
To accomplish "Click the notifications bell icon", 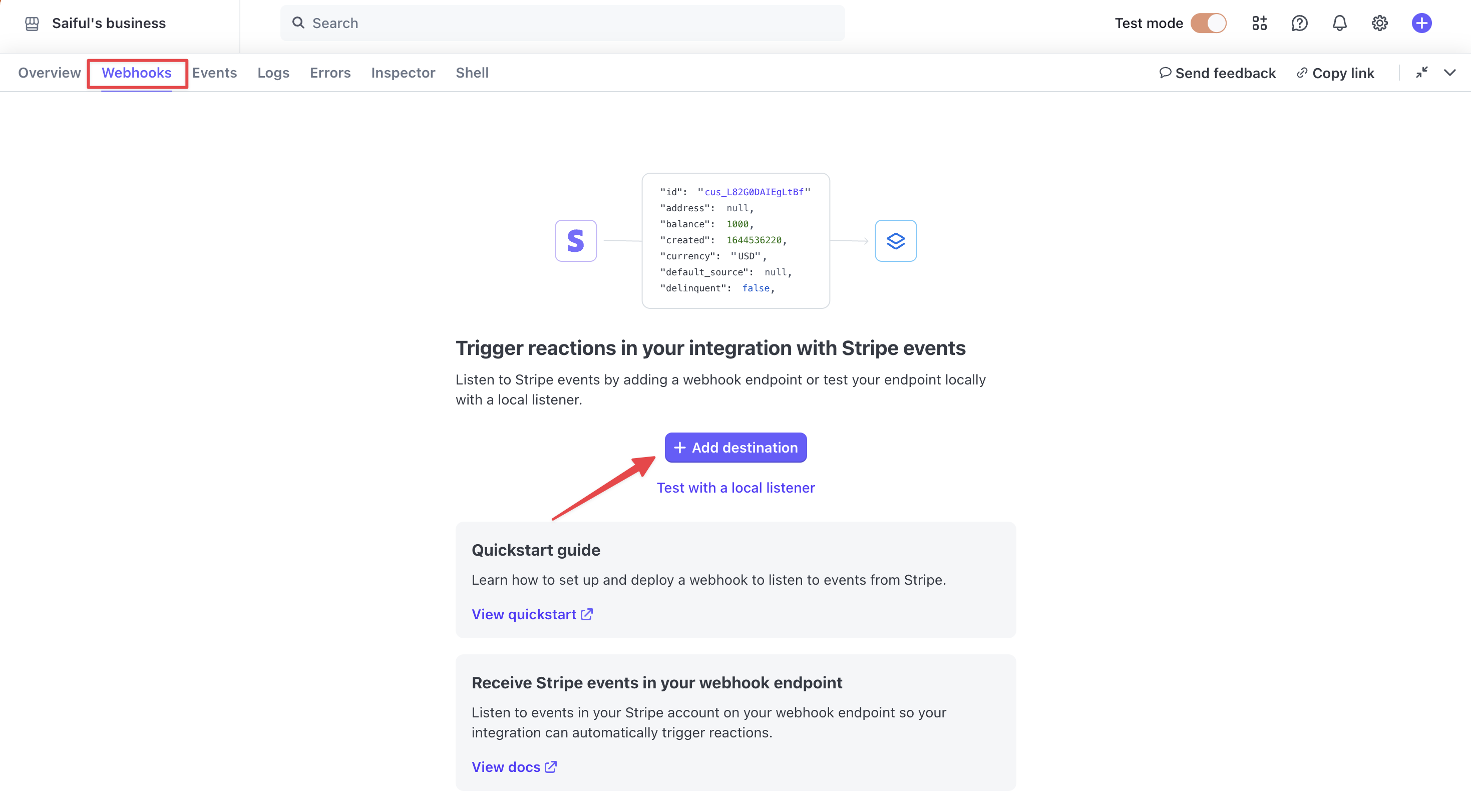I will (x=1339, y=22).
